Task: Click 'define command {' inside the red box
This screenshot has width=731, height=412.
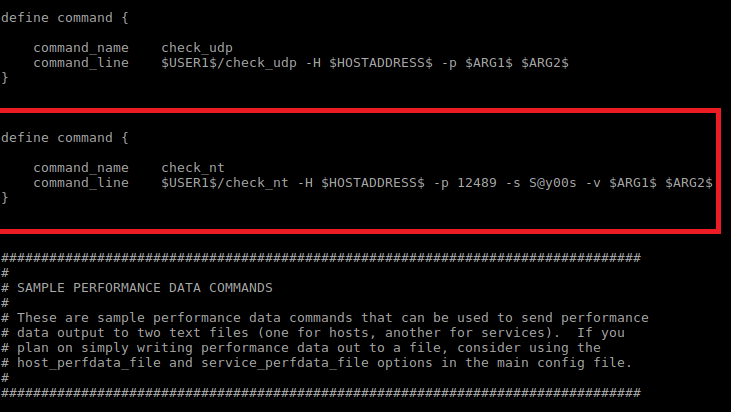Action: click(64, 137)
